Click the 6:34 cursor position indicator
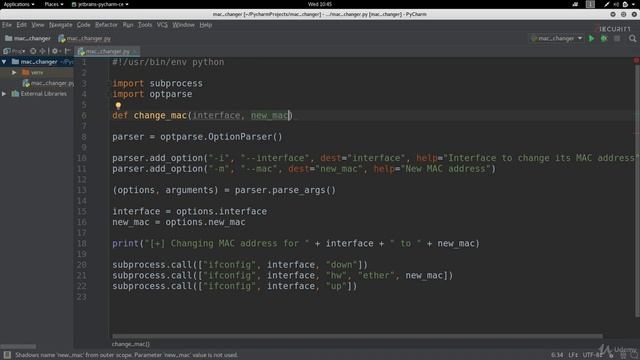 click(x=557, y=355)
